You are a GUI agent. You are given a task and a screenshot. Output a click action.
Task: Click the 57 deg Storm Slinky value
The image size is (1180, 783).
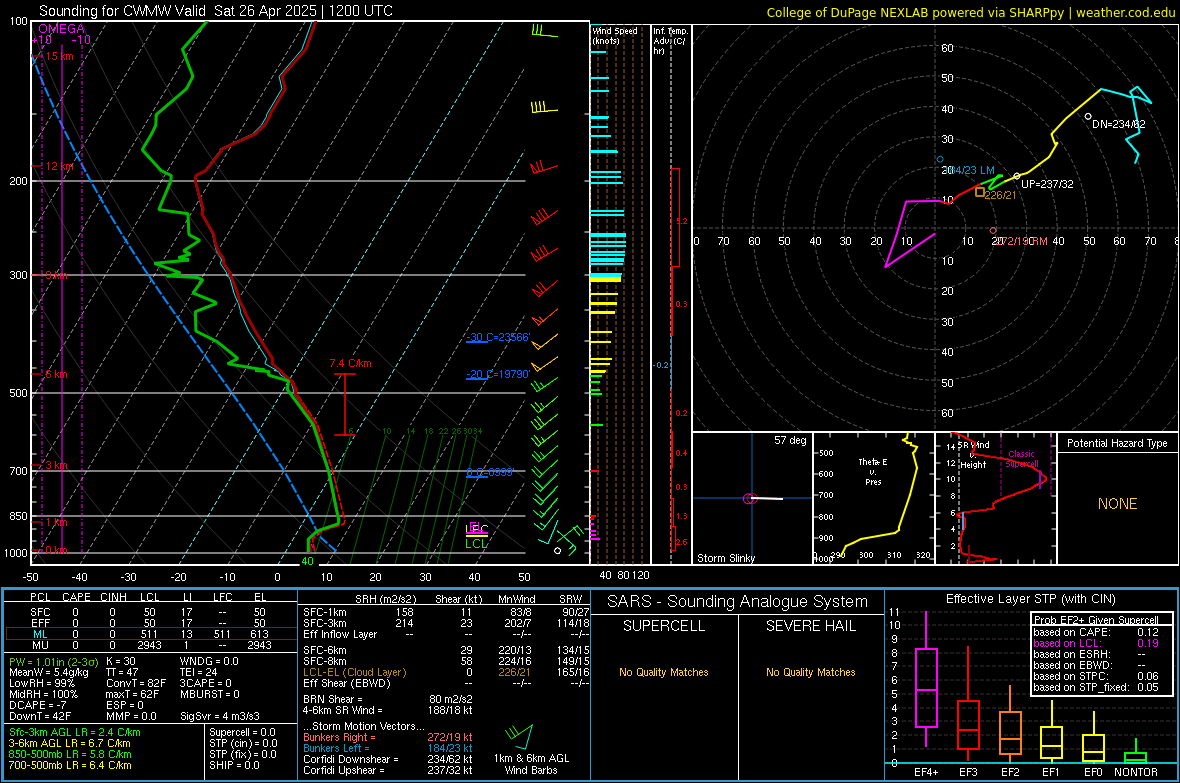[789, 440]
